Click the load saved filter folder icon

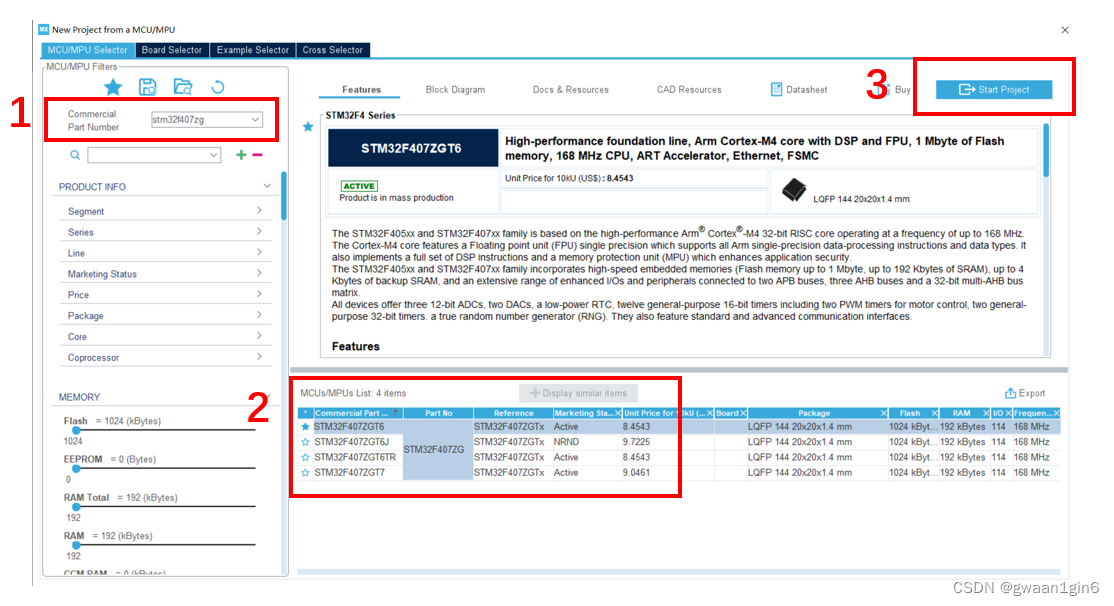[183, 87]
